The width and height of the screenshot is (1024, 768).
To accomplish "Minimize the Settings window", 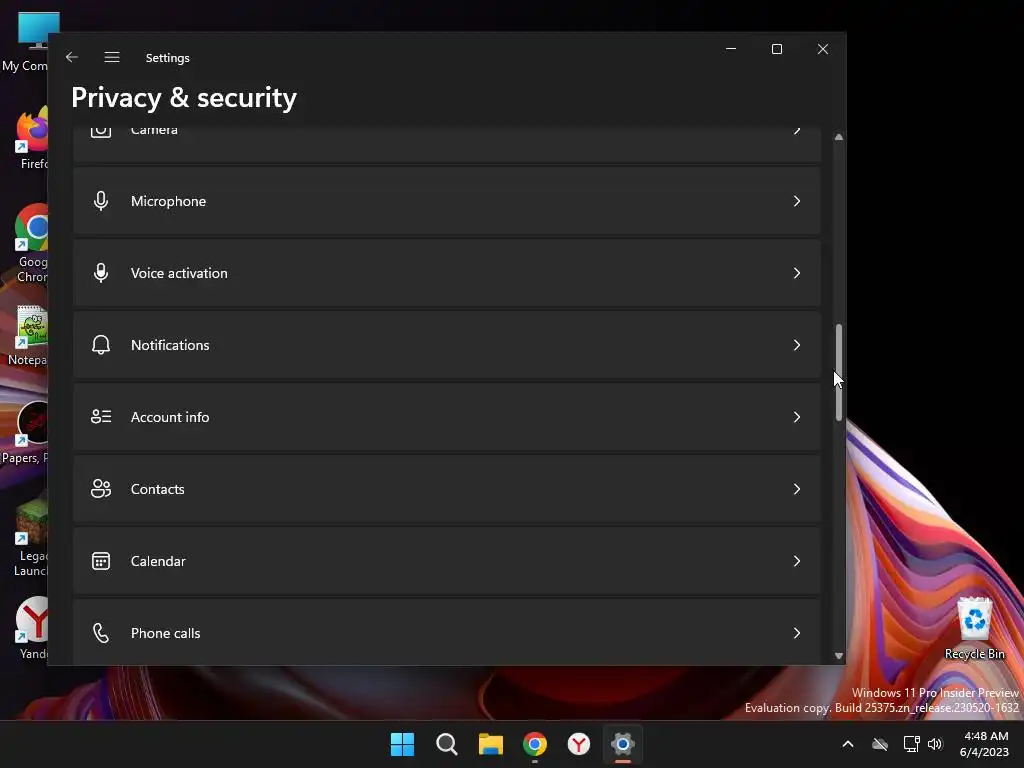I will [x=731, y=49].
